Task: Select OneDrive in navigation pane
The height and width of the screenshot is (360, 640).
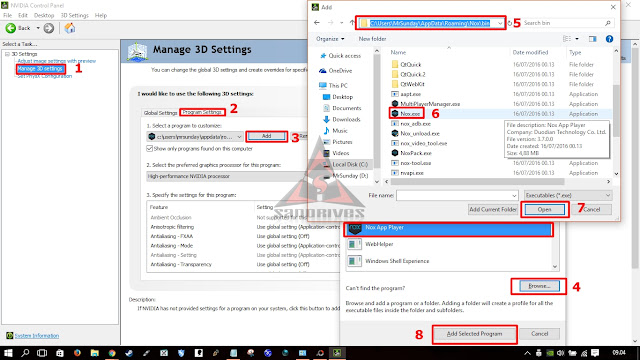Action: 340,71
